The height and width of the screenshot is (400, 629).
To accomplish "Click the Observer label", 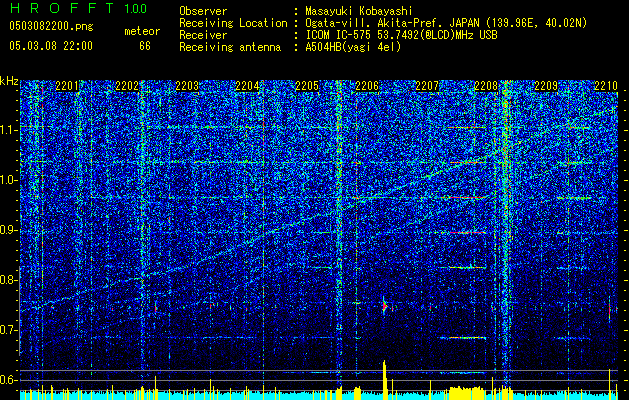I will tap(203, 11).
